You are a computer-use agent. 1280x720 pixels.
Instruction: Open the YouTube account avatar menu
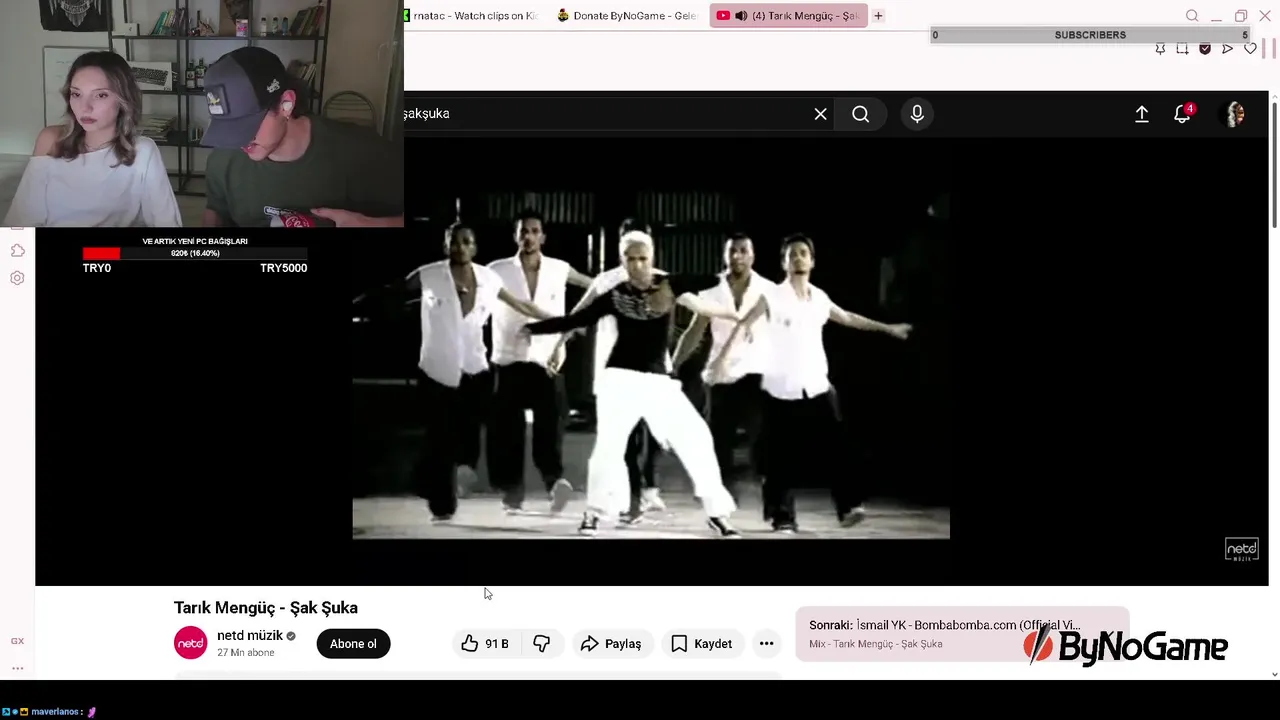point(1236,114)
